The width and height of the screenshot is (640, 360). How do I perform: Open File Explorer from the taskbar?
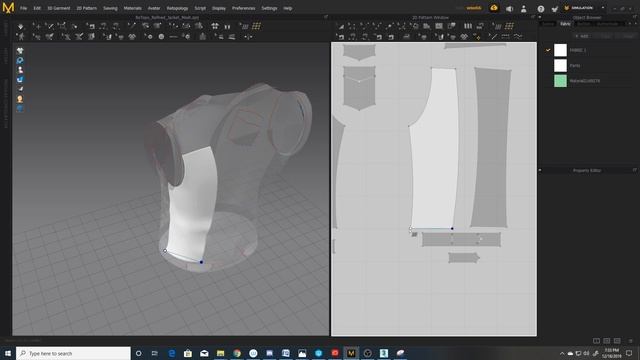click(x=220, y=353)
